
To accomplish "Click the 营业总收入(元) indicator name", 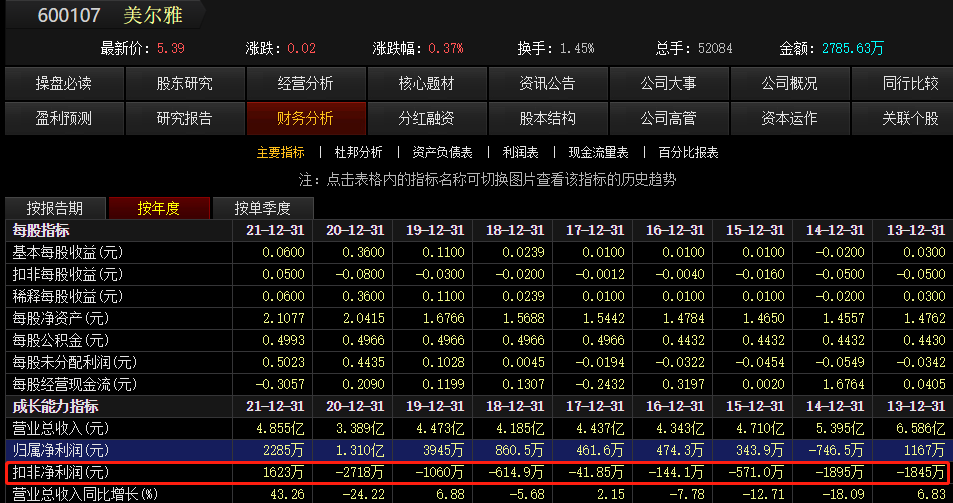I will click(61, 429).
